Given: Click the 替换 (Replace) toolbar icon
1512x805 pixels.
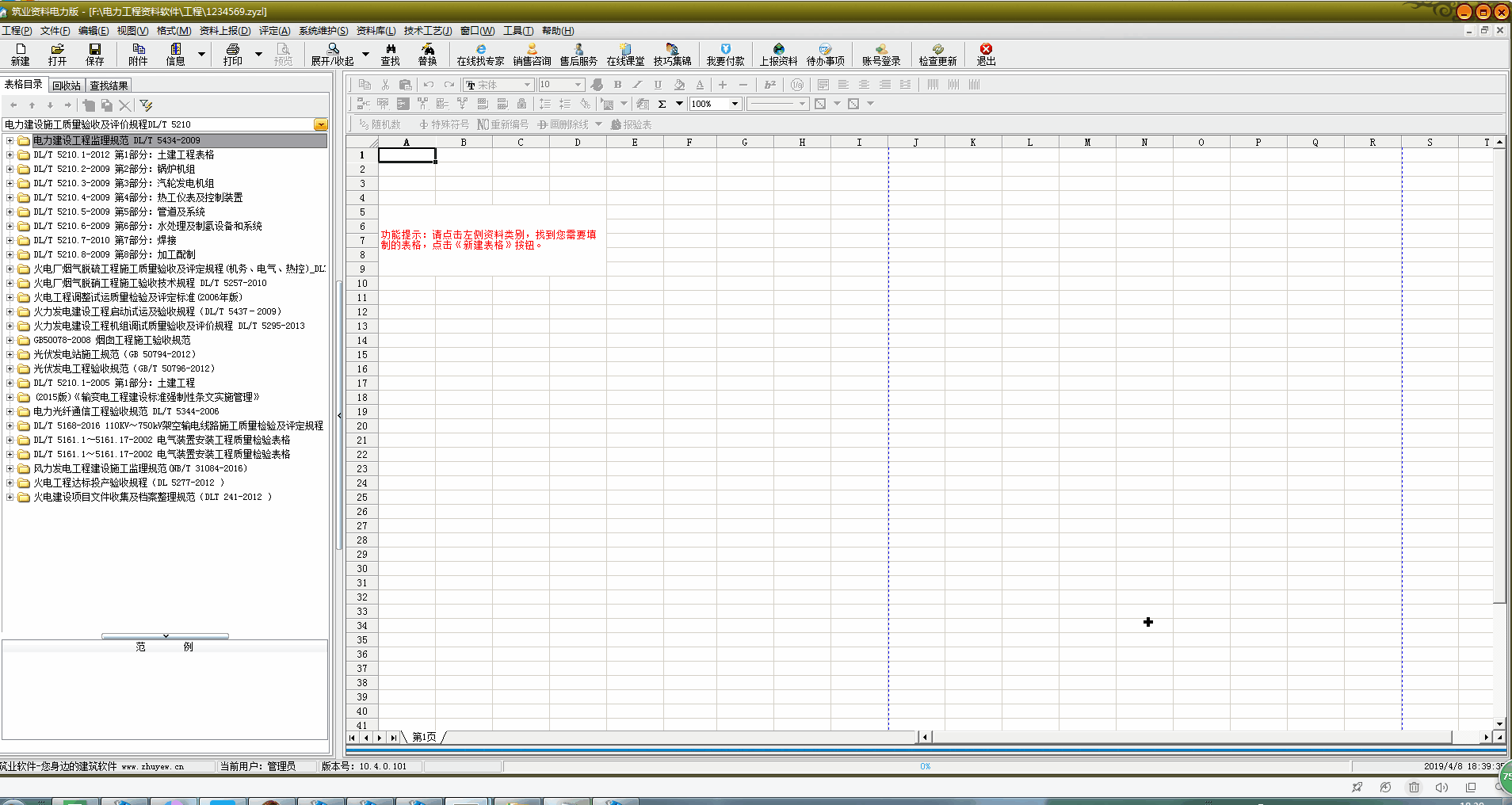Looking at the screenshot, I should [427, 54].
